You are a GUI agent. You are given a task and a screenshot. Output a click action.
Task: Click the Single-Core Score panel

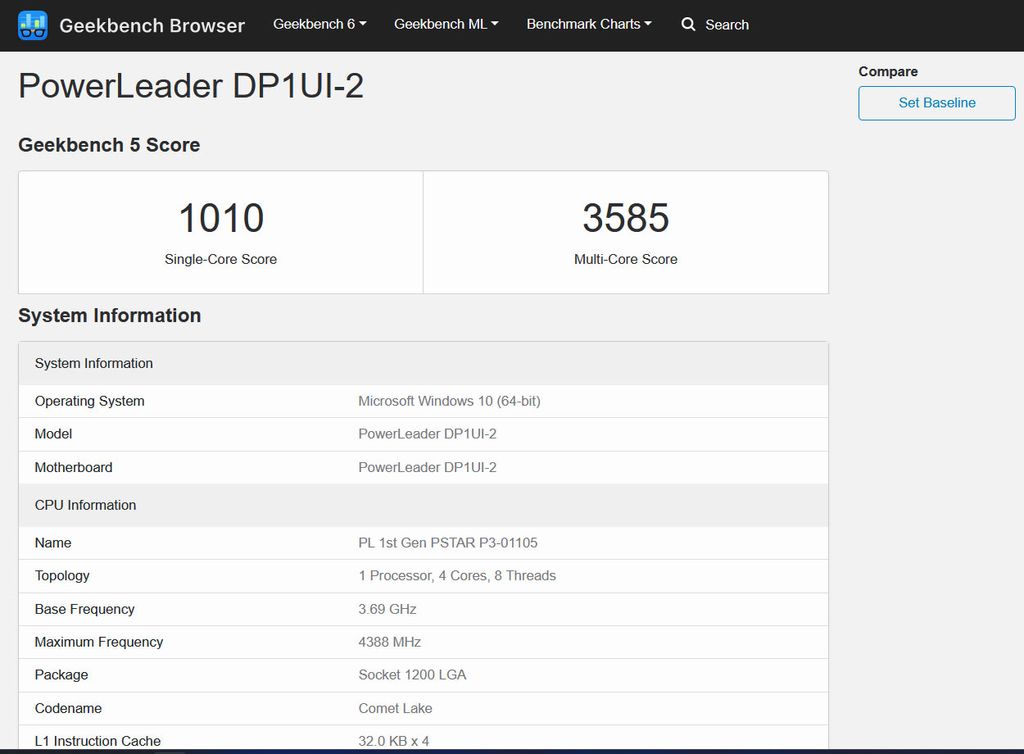(220, 231)
